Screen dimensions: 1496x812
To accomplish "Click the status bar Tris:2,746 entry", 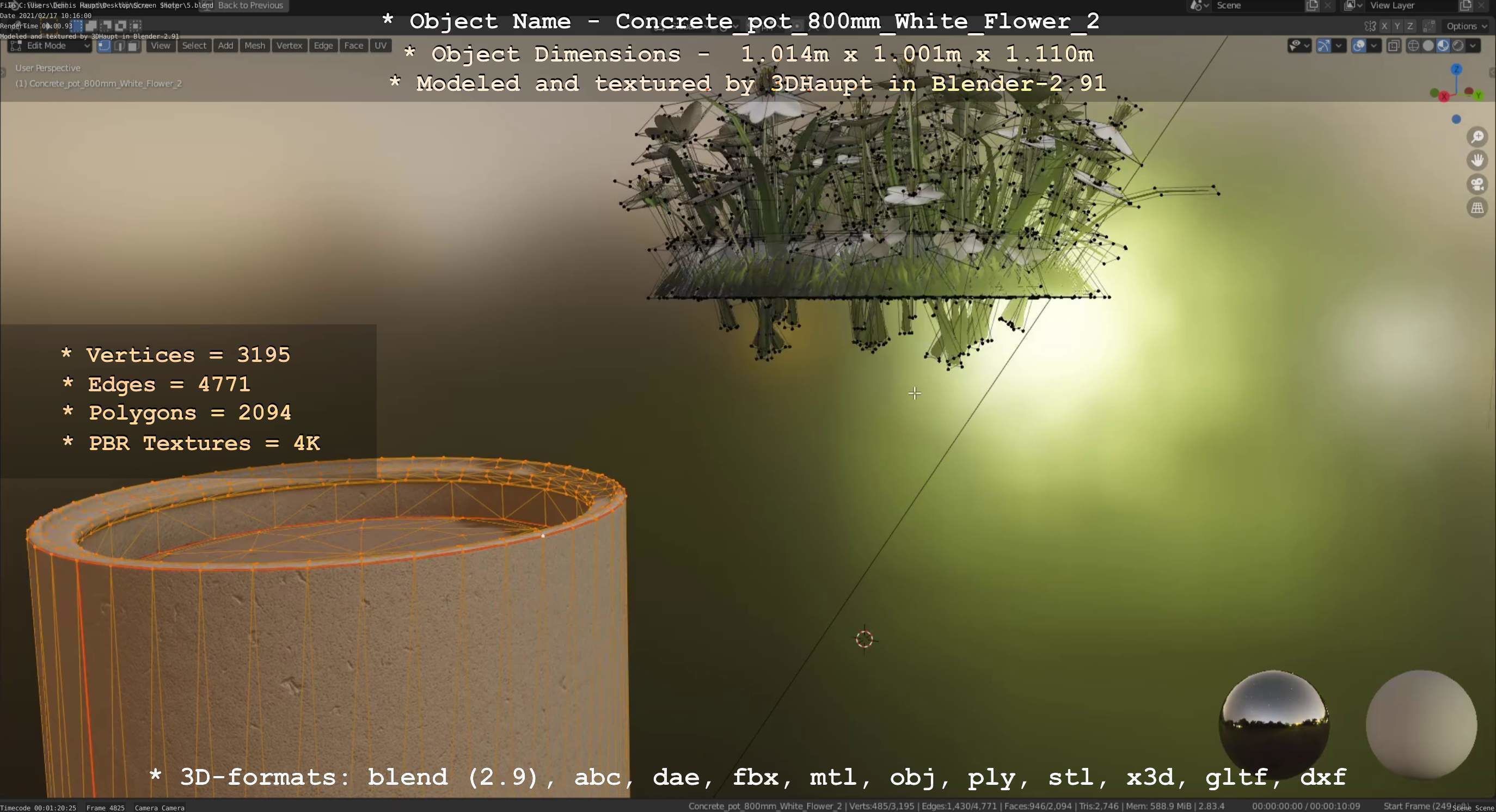I will coord(1099,806).
